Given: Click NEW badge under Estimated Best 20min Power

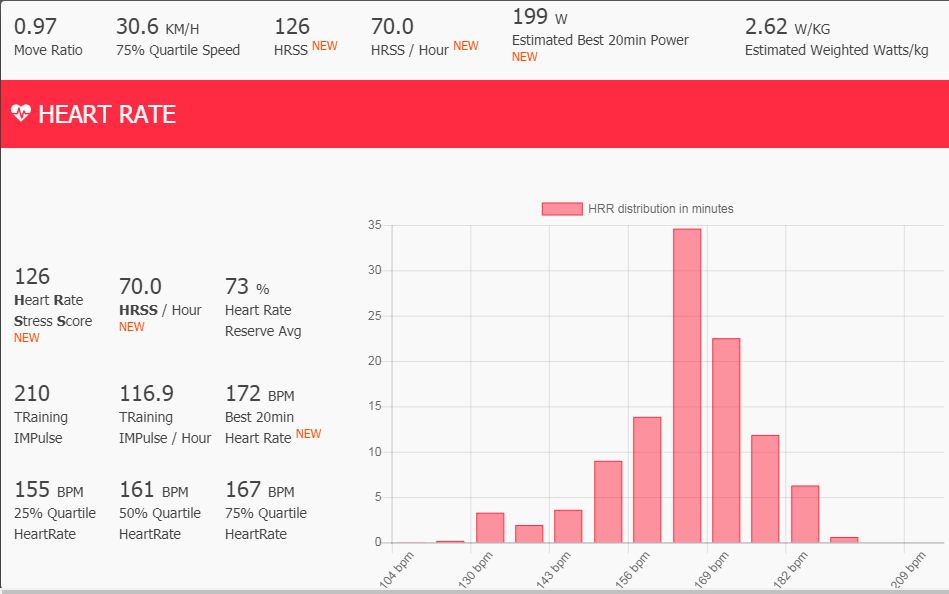Looking at the screenshot, I should tap(525, 57).
